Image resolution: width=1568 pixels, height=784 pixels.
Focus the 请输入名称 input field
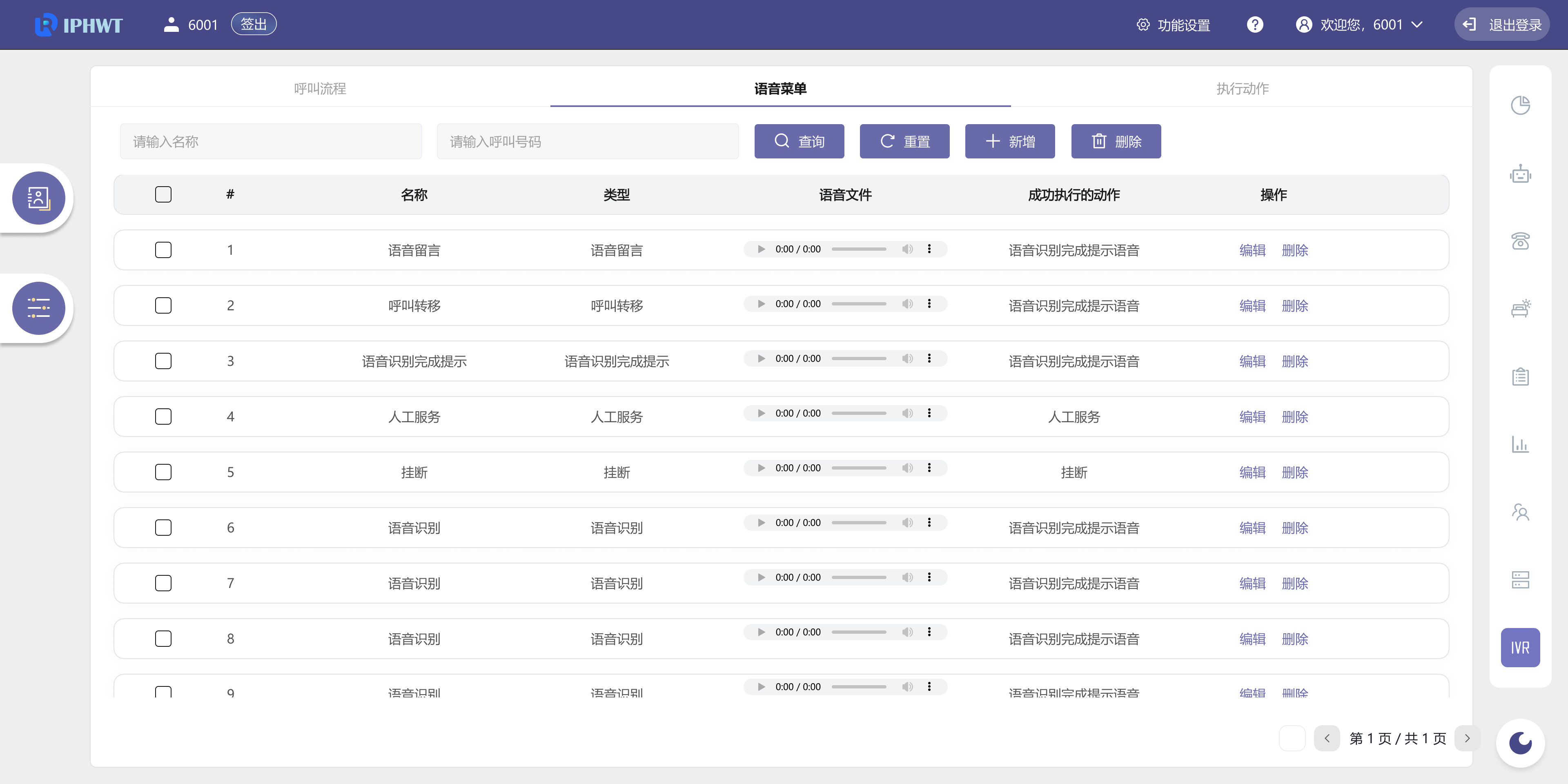[271, 141]
